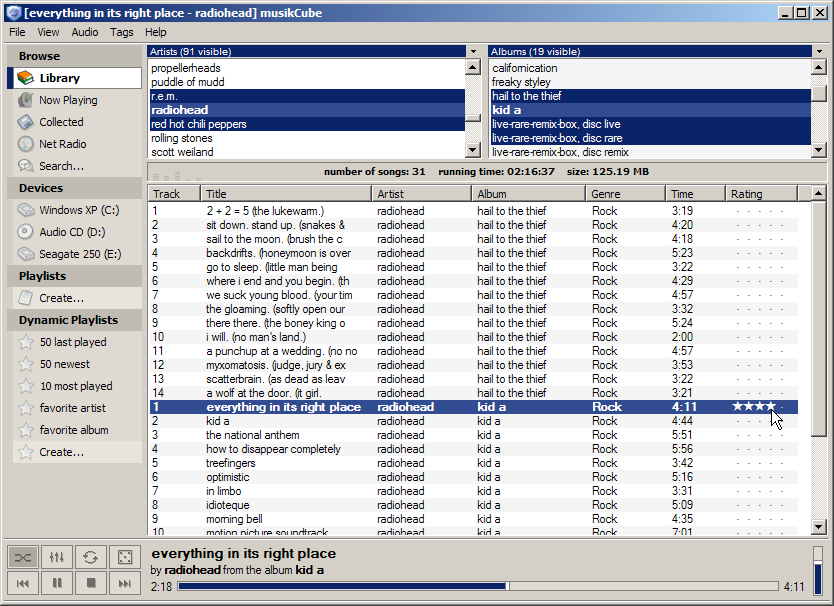This screenshot has height=606, width=834.
Task: Select the Windows XP (C:) drive icon
Action: tap(25, 210)
